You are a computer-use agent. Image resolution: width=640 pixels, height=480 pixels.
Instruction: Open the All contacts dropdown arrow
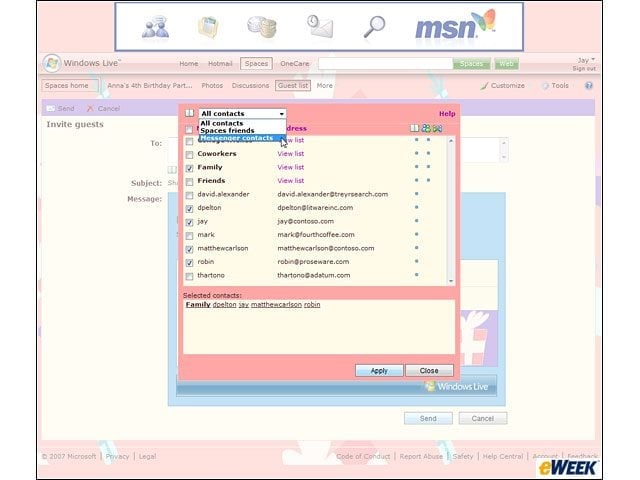point(281,114)
